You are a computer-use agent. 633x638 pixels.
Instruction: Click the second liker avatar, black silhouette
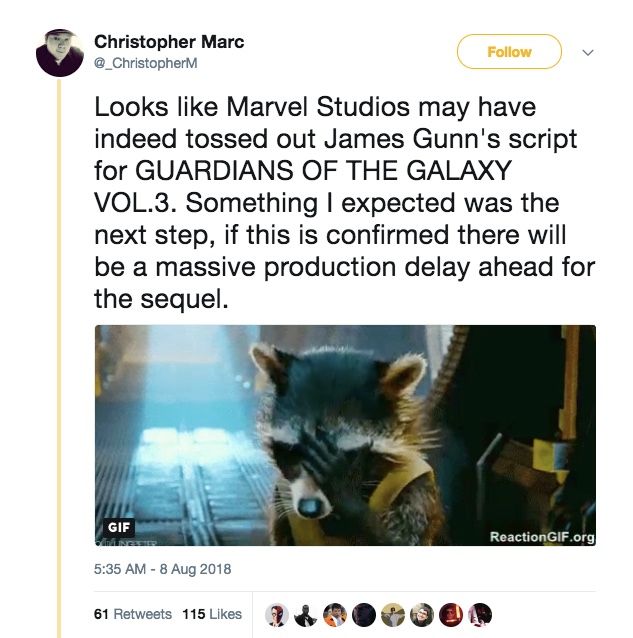306,614
